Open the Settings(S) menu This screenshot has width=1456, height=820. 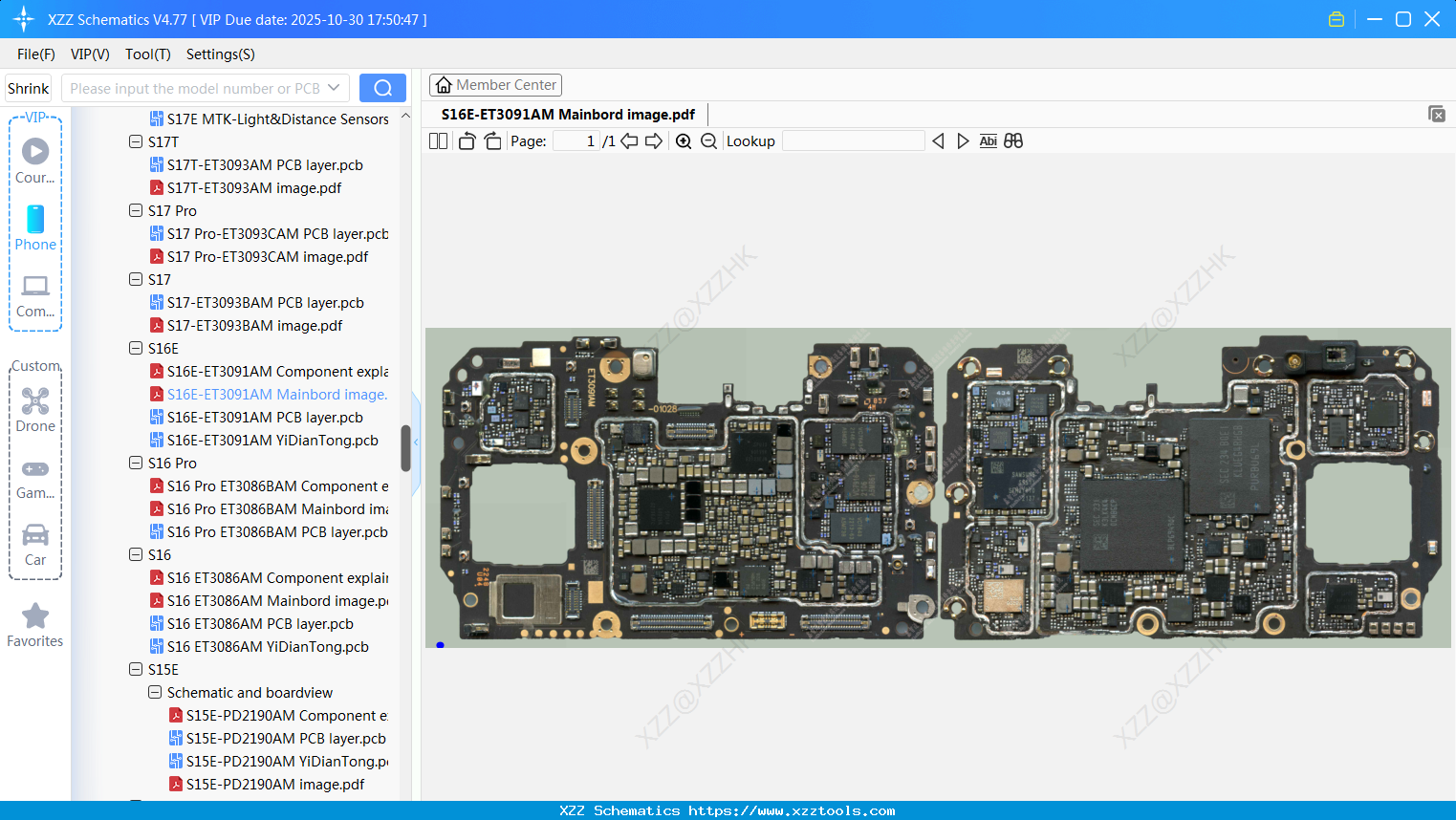(220, 54)
